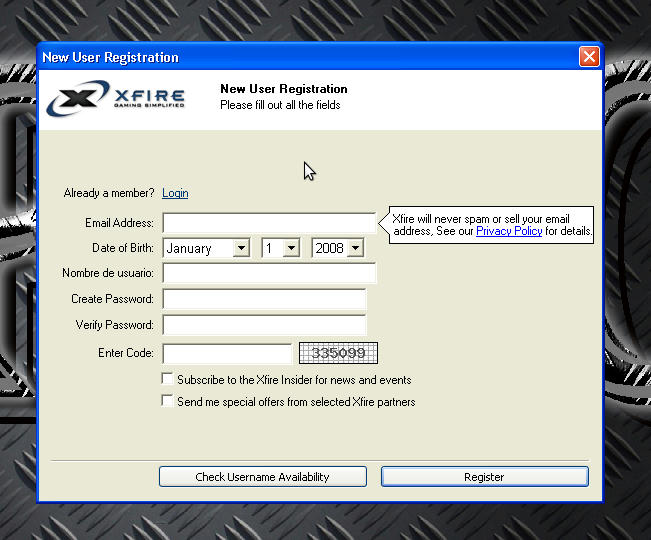Click the 'Date of Birth:' label
Screen dimensions: 651x540
pyautogui.click(x=123, y=248)
